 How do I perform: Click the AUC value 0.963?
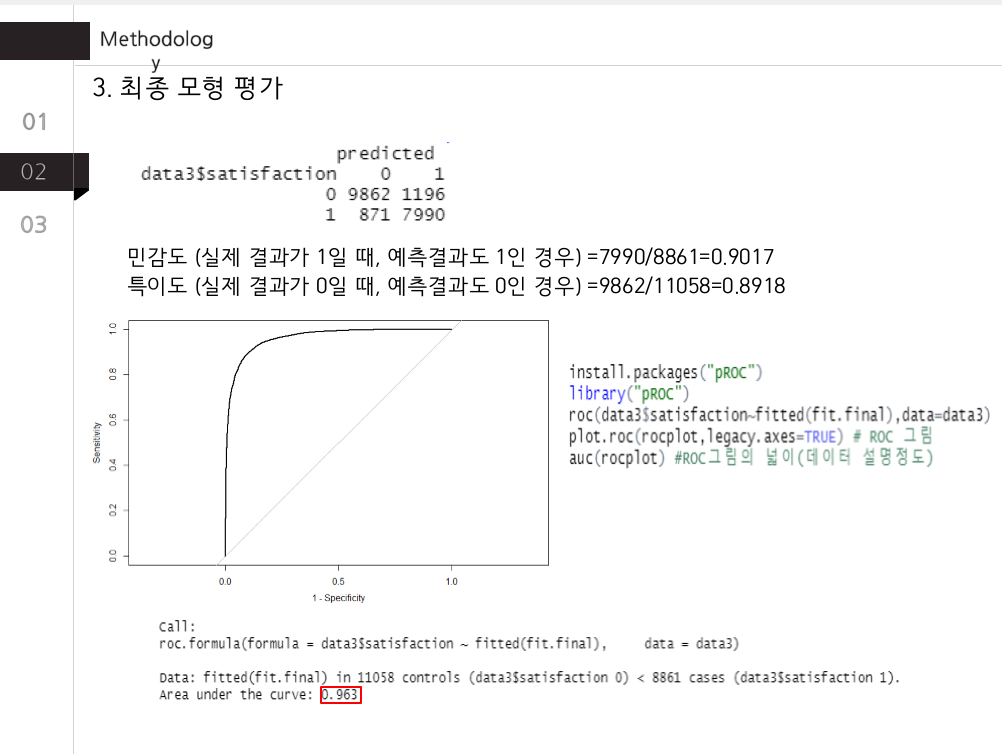pyautogui.click(x=341, y=695)
